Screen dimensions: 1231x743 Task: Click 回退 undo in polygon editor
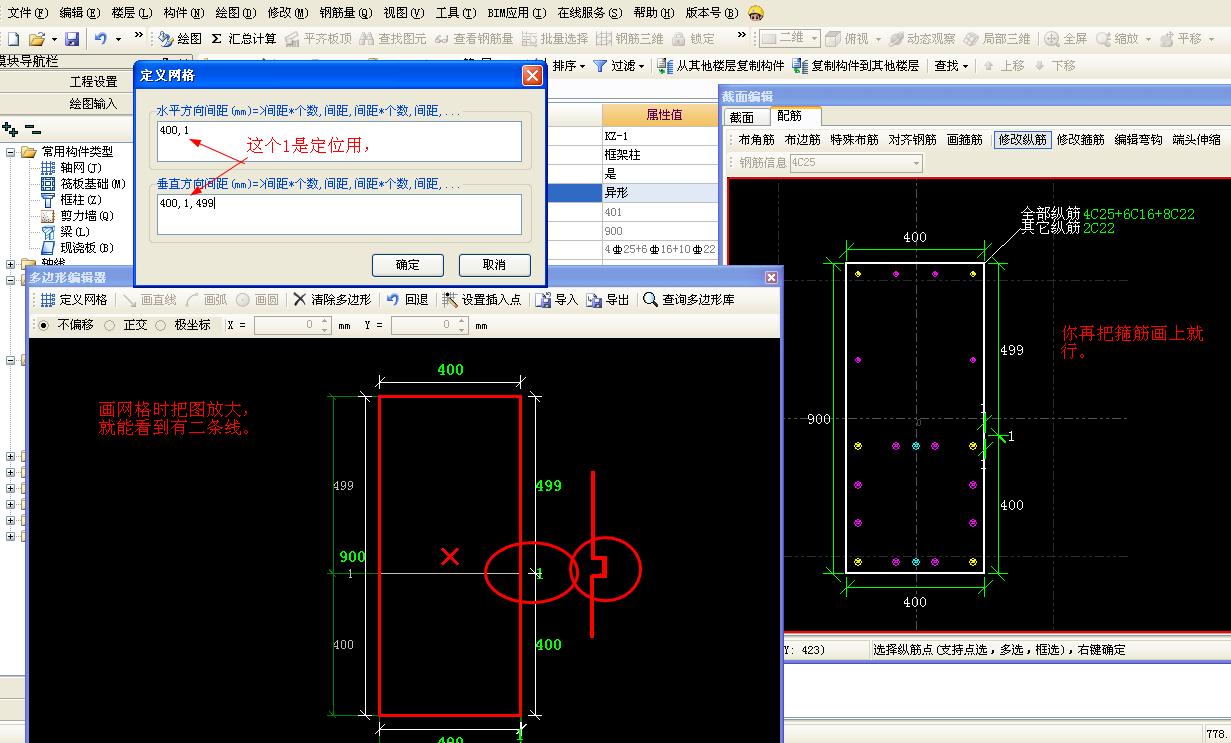[408, 299]
